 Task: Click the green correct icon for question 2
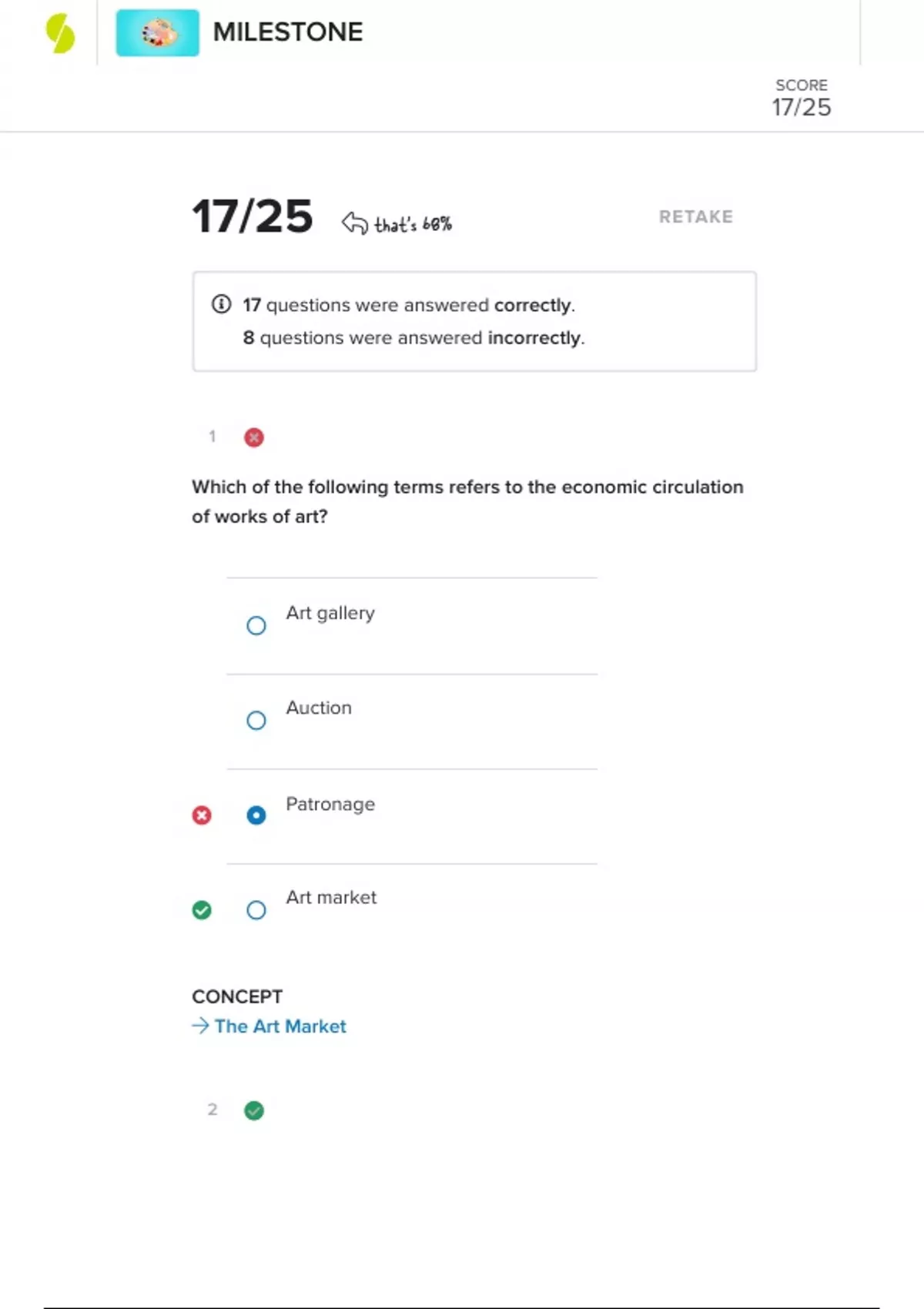[x=254, y=1110]
